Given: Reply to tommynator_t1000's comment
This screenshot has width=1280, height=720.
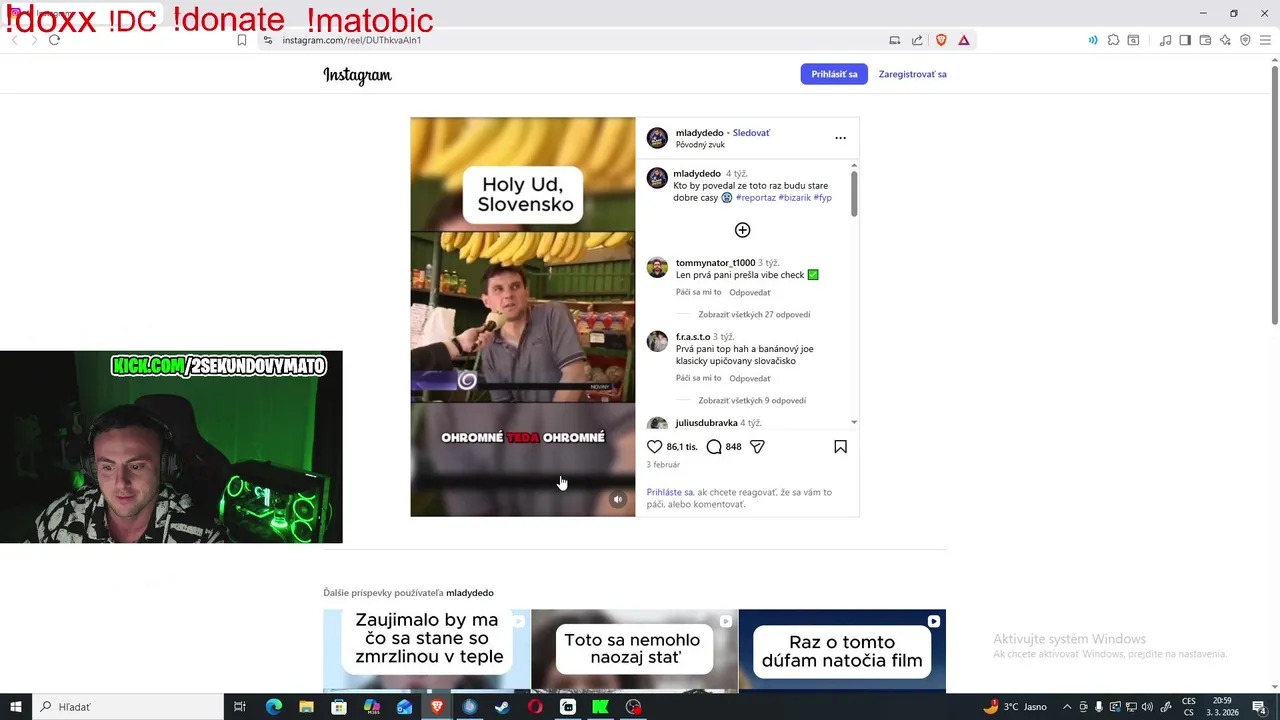Looking at the screenshot, I should coord(750,293).
